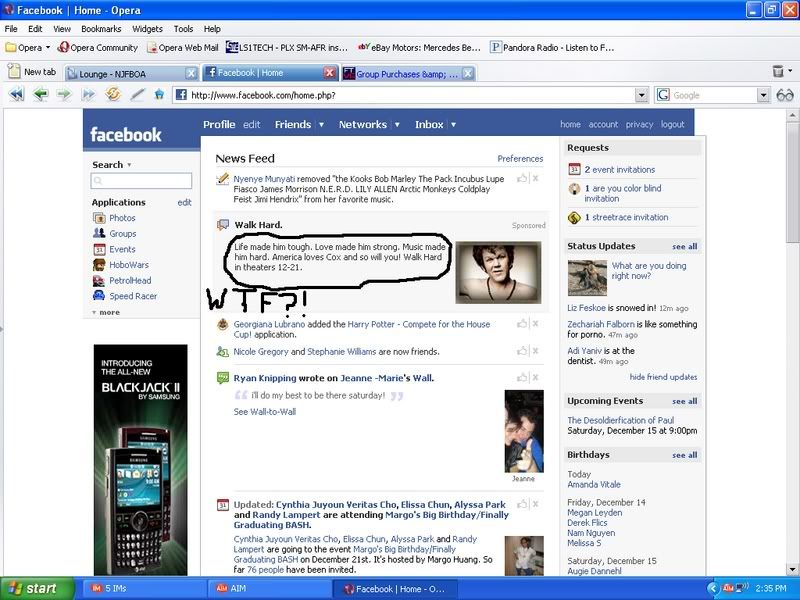Go forward using the green Forward arrow
The width and height of the screenshot is (800, 600).
click(x=64, y=94)
